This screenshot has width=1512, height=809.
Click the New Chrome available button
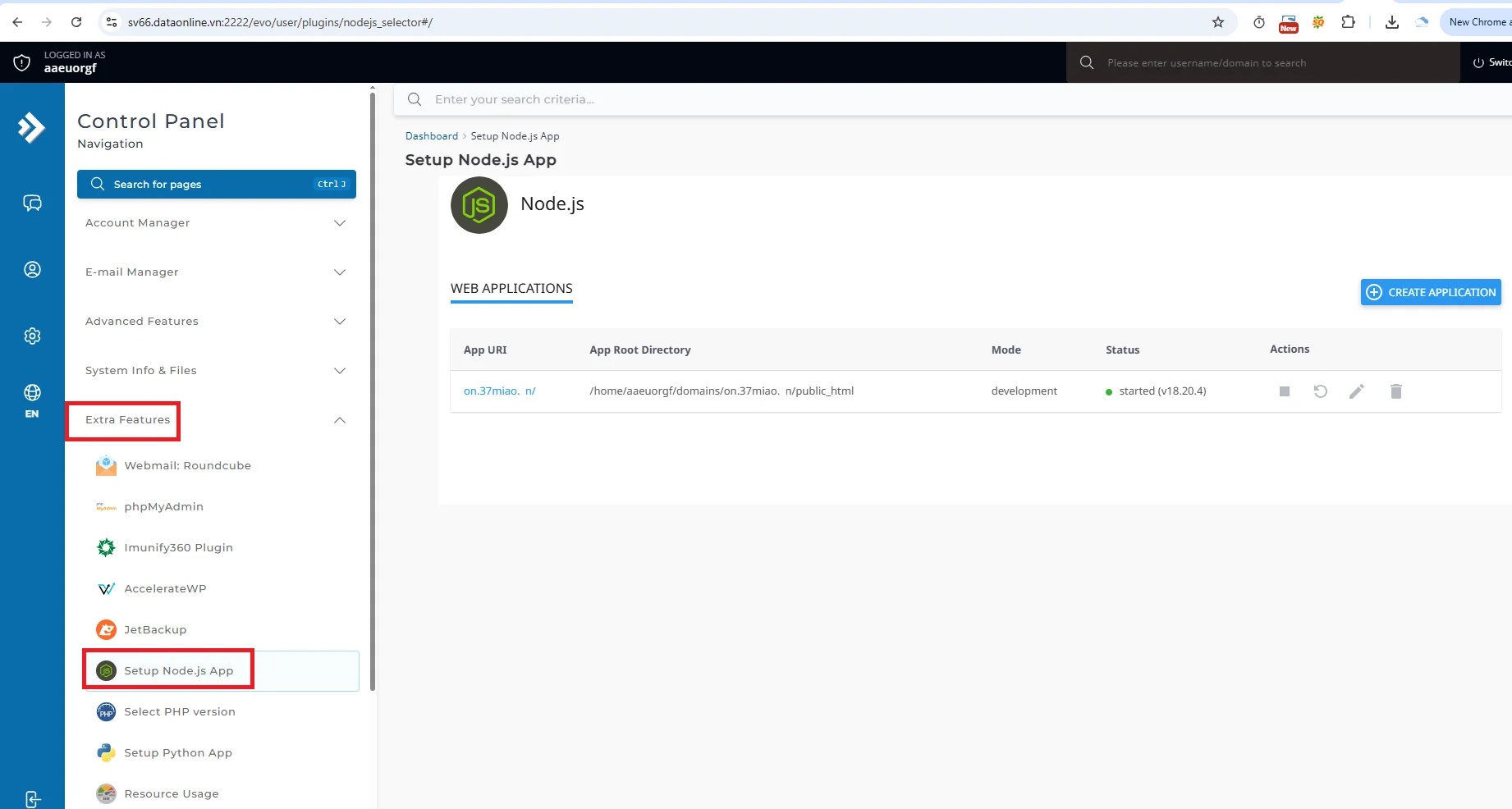[x=1476, y=22]
